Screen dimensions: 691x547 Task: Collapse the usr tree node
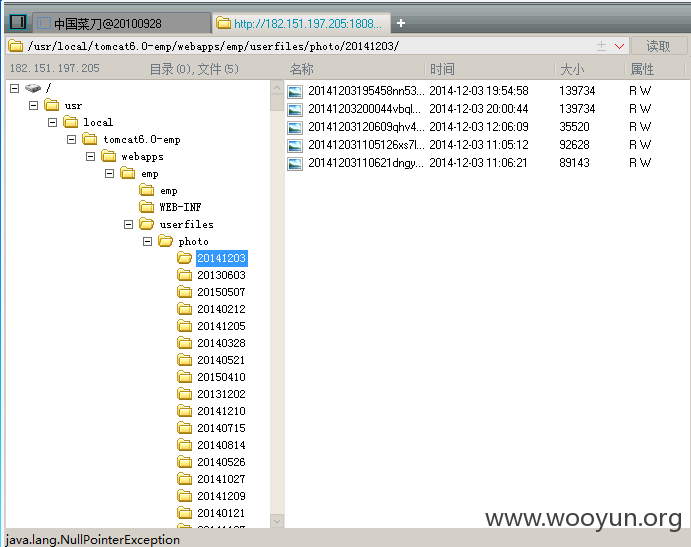pos(33,105)
